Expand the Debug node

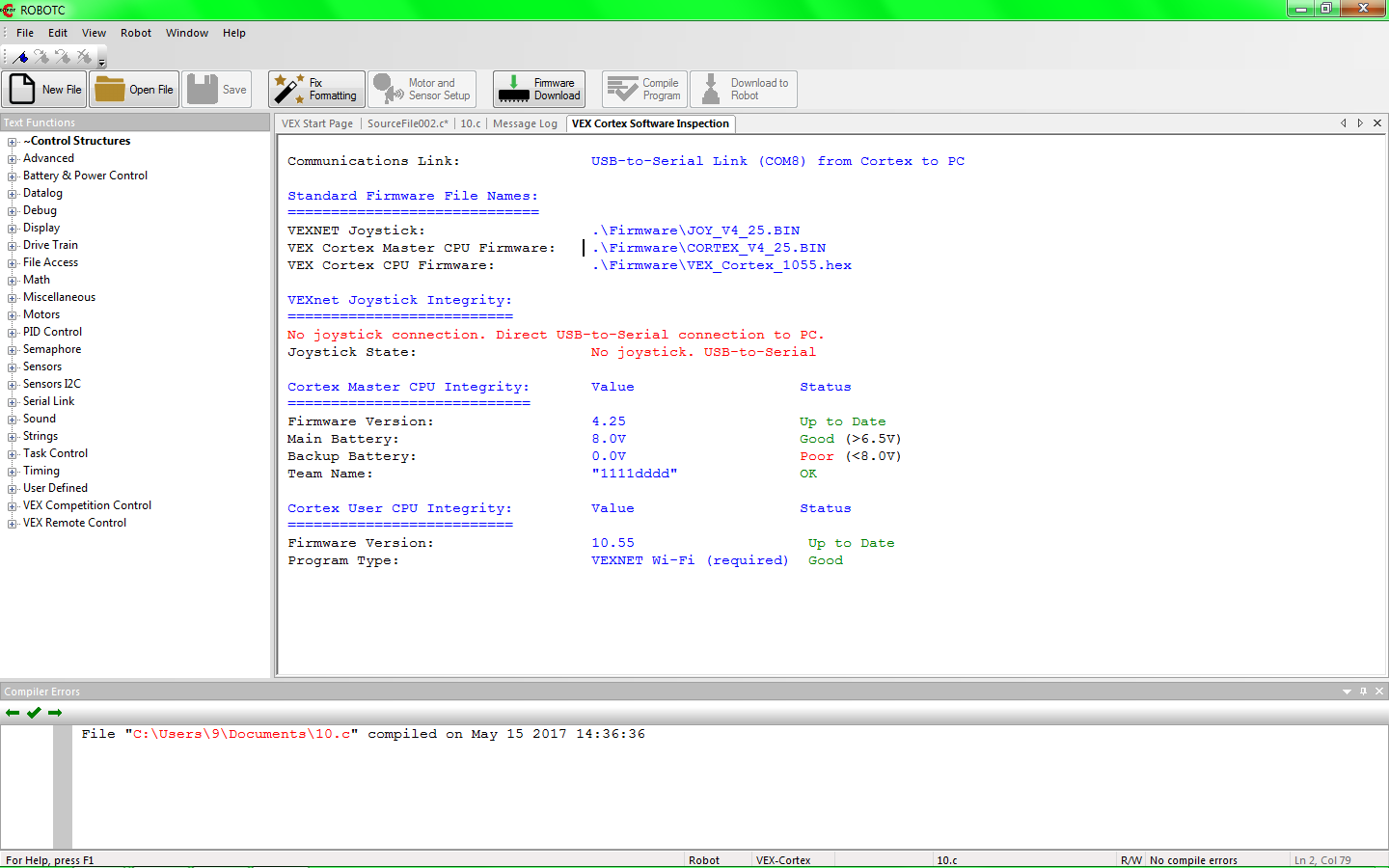tap(13, 211)
